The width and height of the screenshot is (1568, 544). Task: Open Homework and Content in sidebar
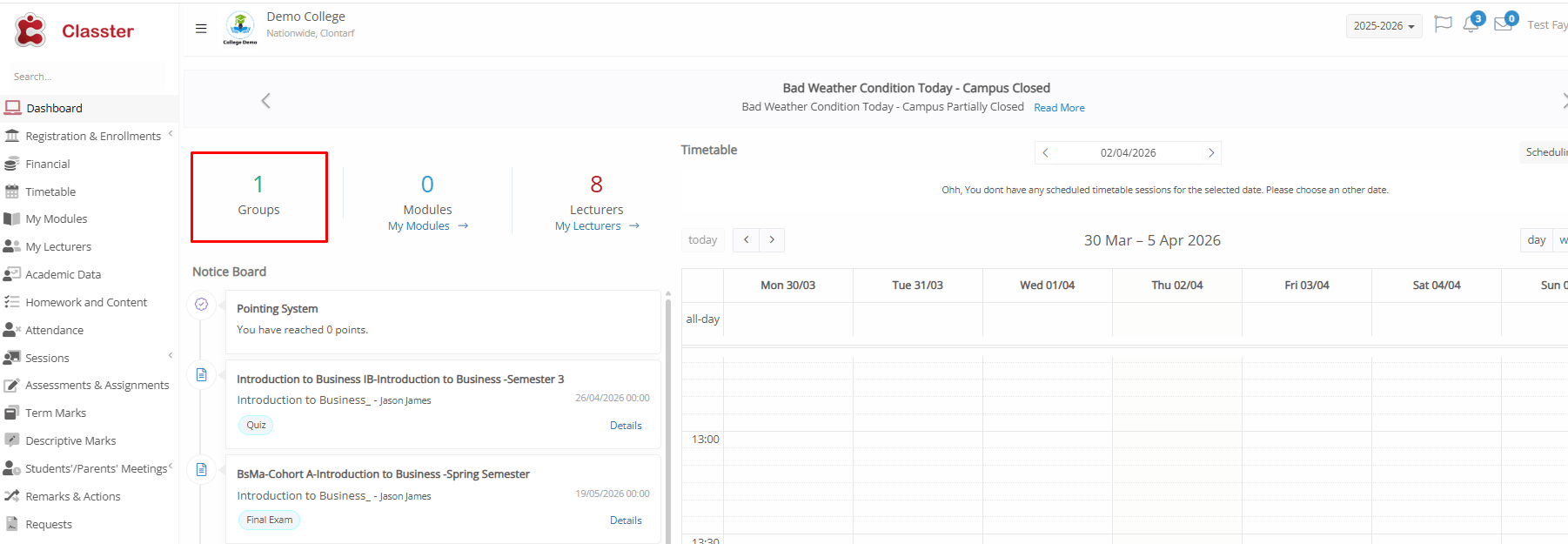tap(86, 302)
